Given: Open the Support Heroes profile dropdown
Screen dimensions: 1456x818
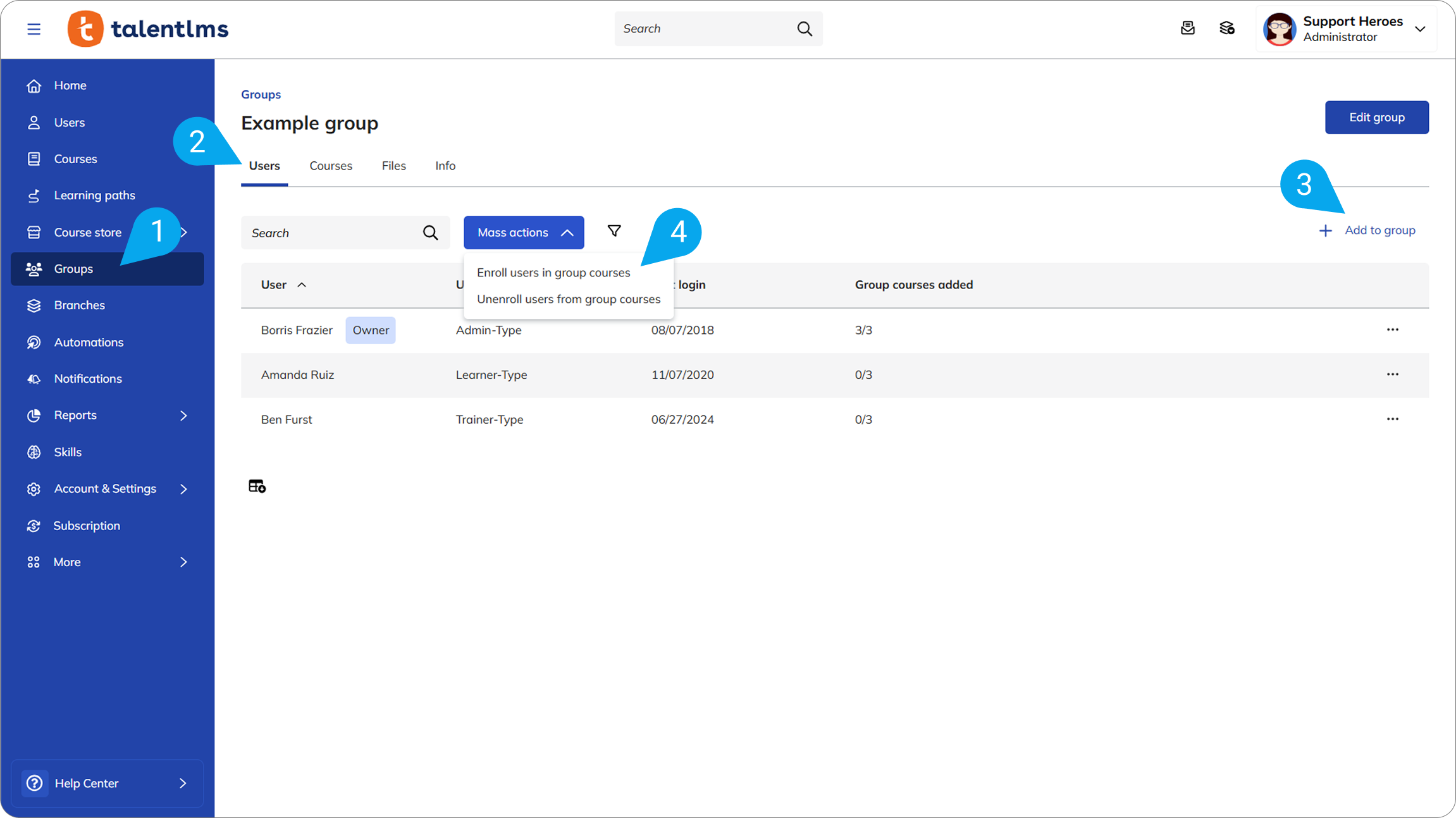Looking at the screenshot, I should click(1419, 29).
